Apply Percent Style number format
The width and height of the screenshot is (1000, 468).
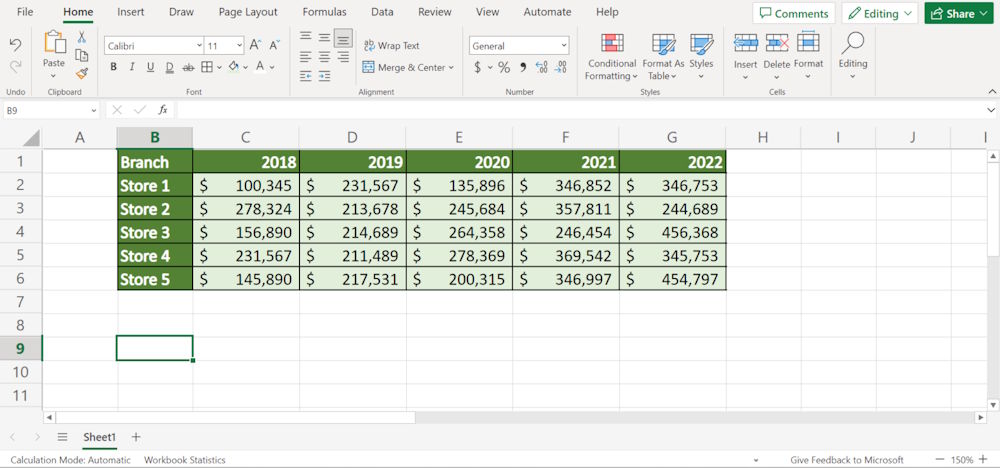[x=504, y=67]
